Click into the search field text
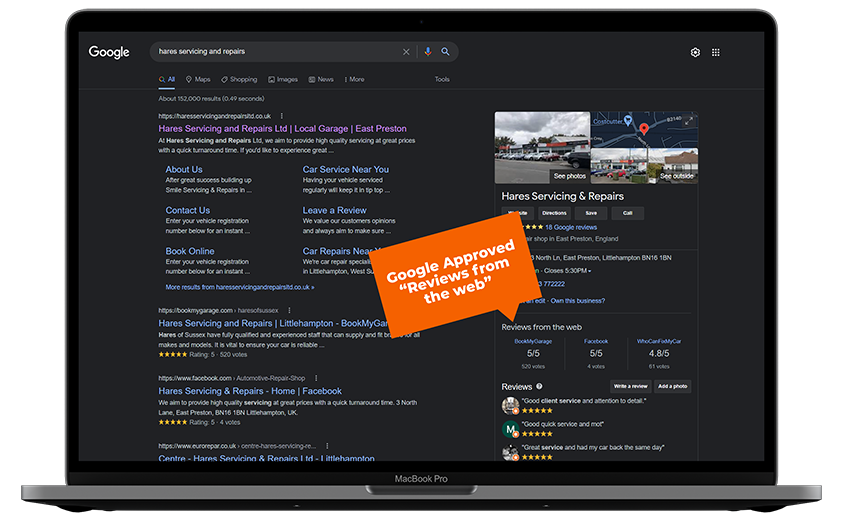The width and height of the screenshot is (843, 520). 202,51
